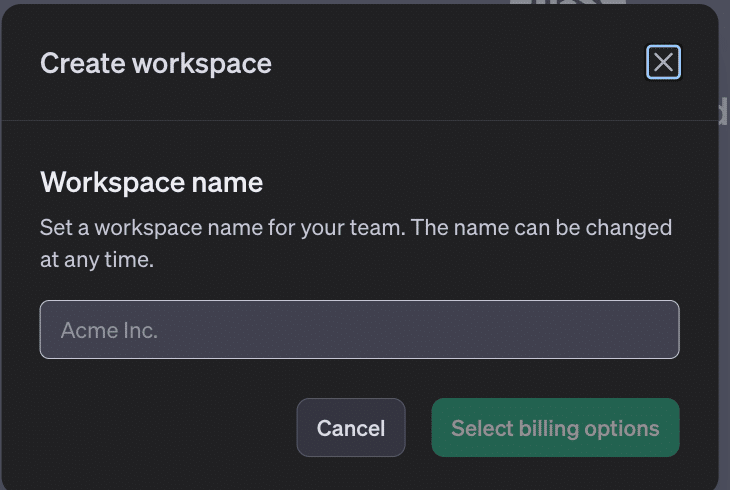
Task: Click Select billing options button
Action: (x=555, y=428)
